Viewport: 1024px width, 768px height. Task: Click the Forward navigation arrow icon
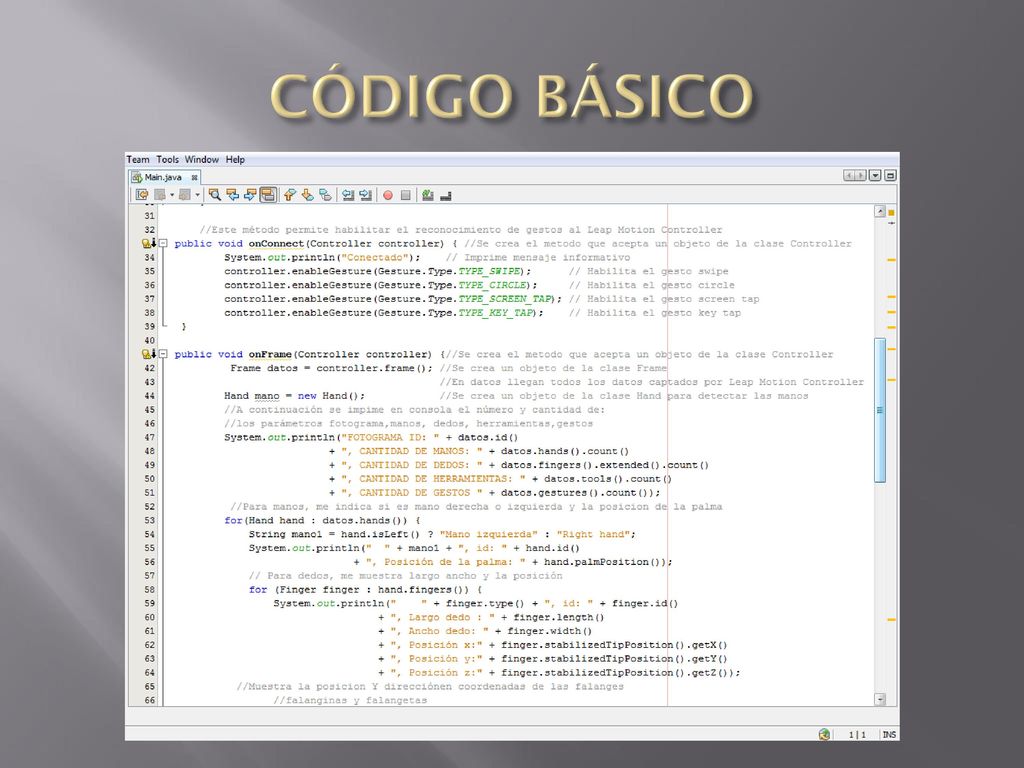pos(185,195)
